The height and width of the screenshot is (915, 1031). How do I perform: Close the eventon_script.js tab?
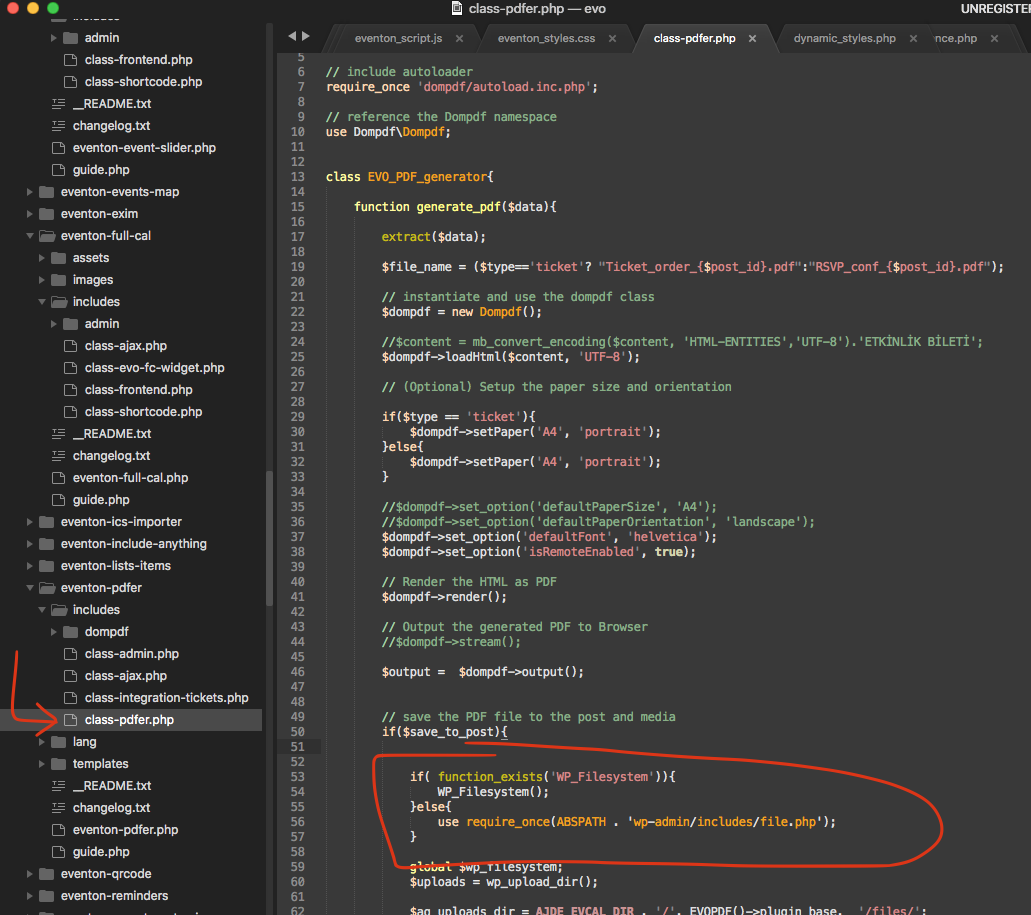tap(459, 39)
